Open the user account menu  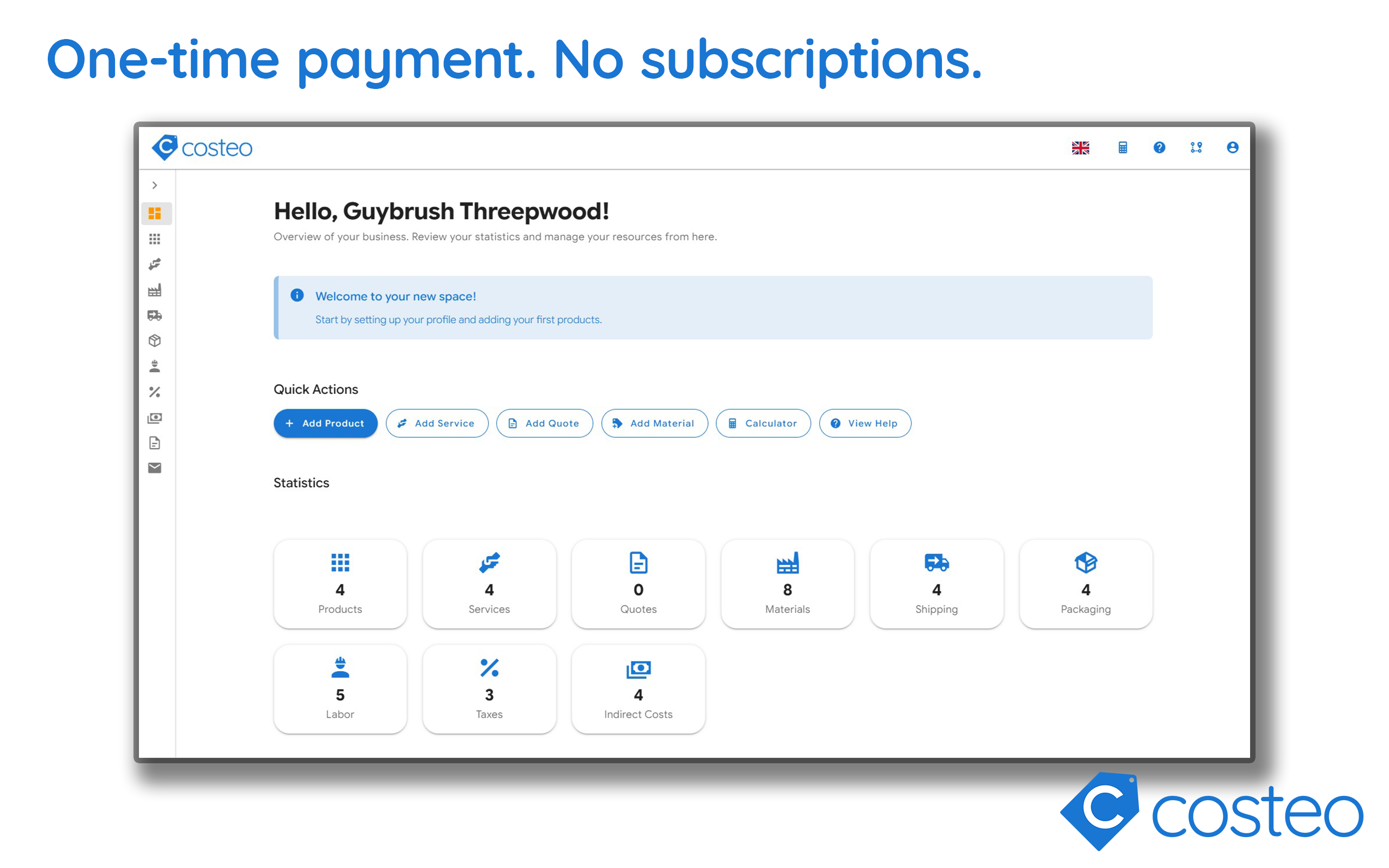[1232, 148]
